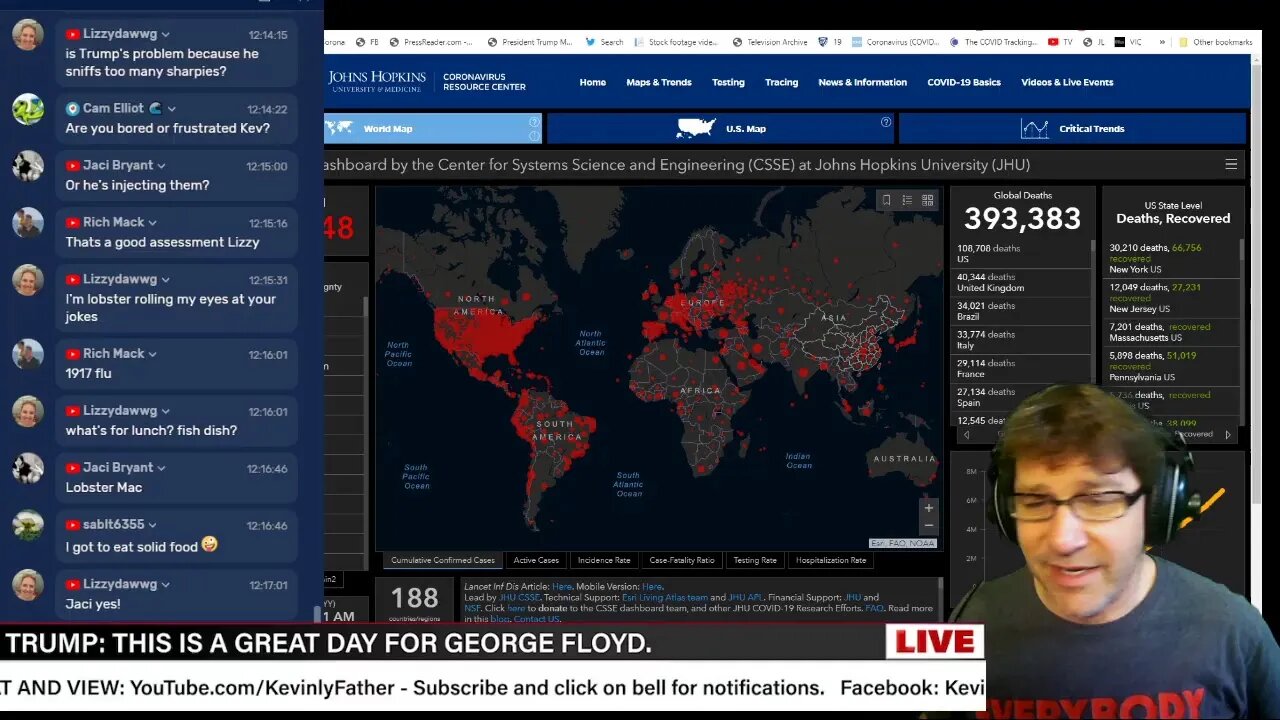Open the basemap gallery grid icon

pos(928,200)
